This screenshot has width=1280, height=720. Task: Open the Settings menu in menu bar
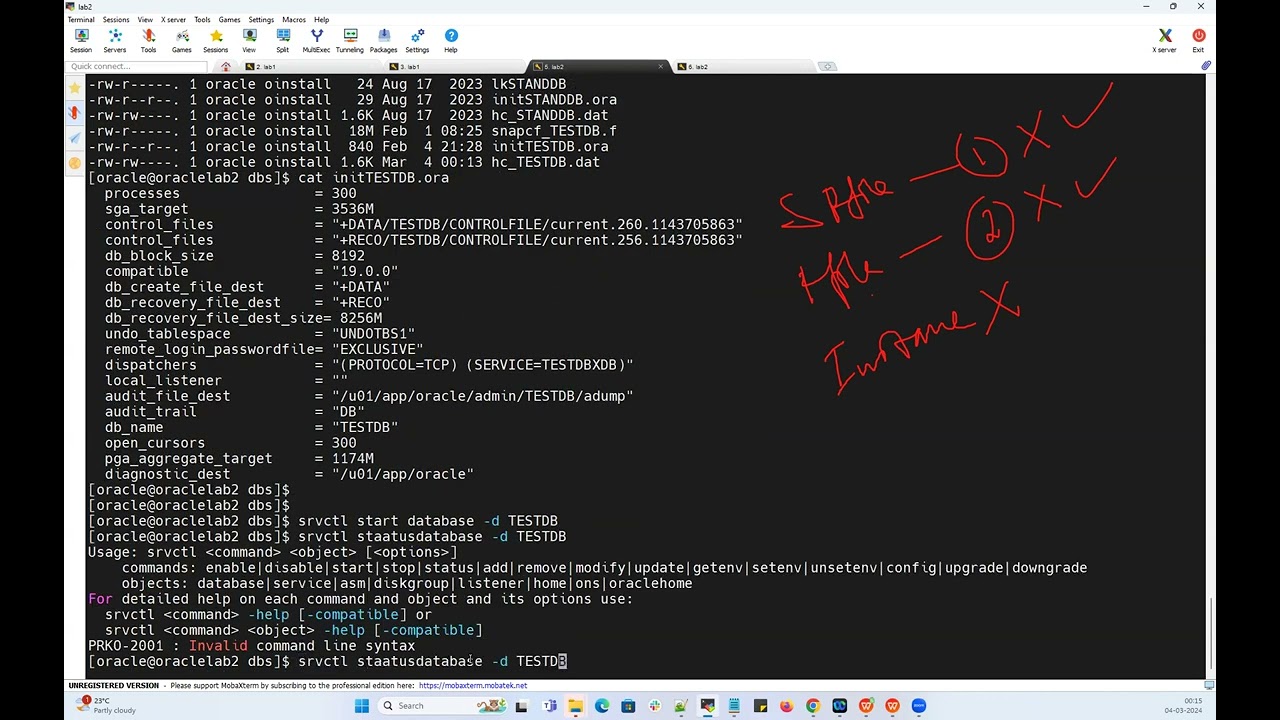click(x=261, y=20)
